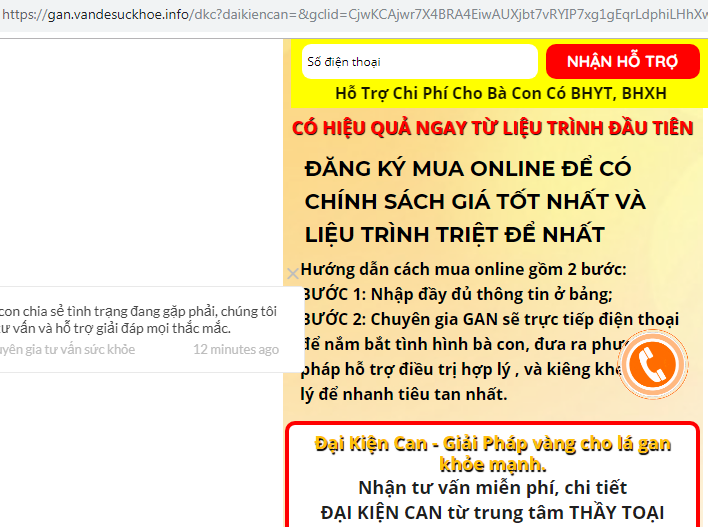708x527 pixels.
Task: Click the Số điện thoại input field
Action: [419, 62]
